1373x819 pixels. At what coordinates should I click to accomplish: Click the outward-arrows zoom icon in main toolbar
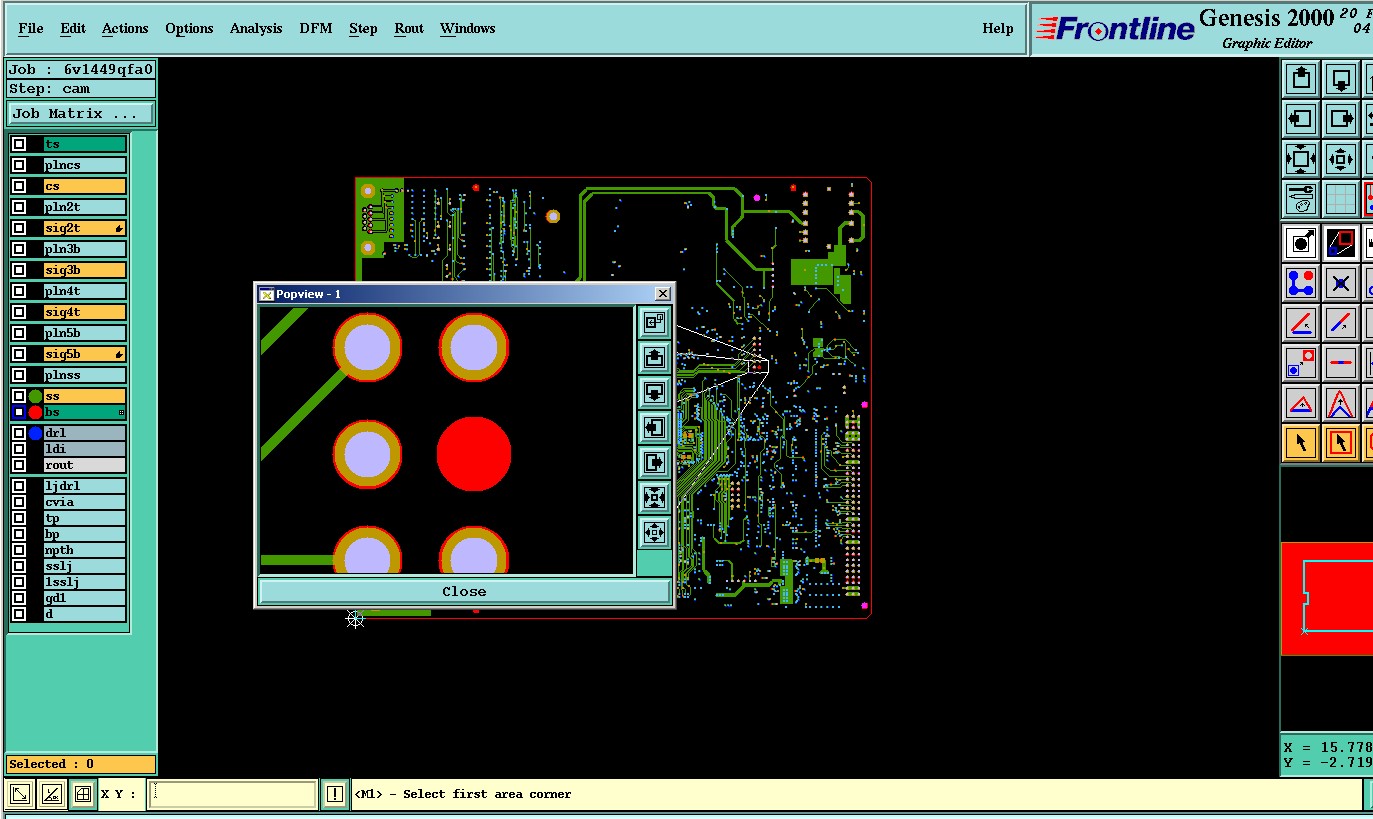tap(1341, 159)
